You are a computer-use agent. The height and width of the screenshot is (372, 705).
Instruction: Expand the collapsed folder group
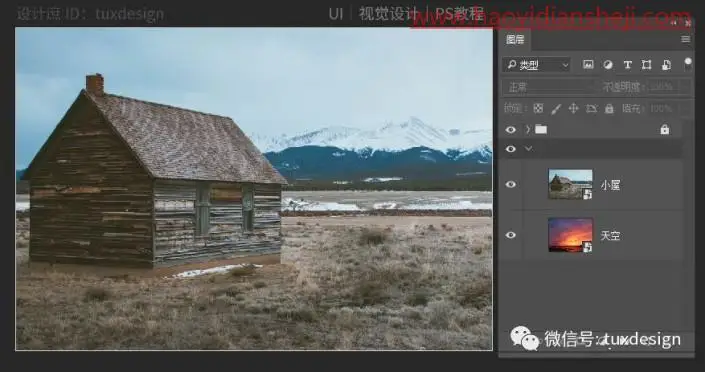[528, 130]
